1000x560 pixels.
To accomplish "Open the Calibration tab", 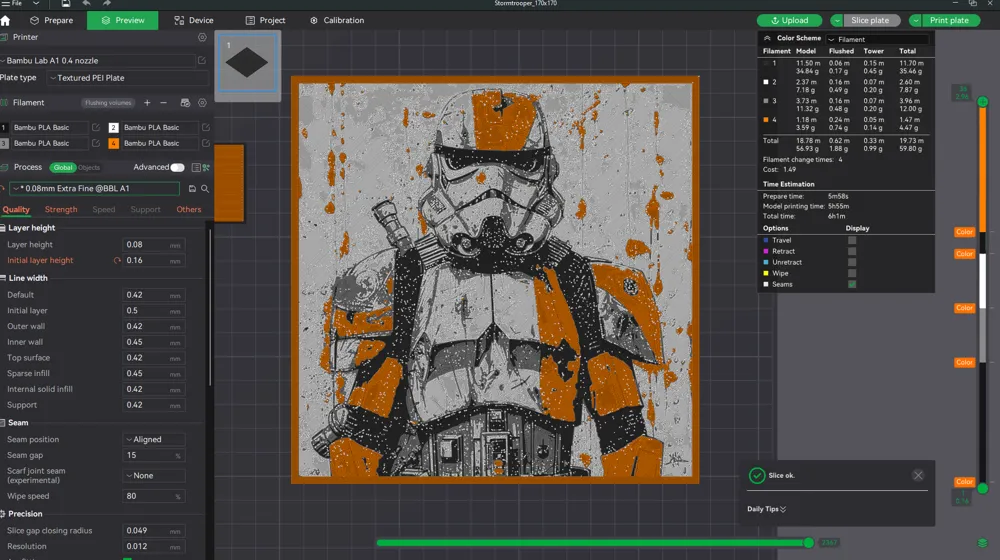I will [x=337, y=20].
